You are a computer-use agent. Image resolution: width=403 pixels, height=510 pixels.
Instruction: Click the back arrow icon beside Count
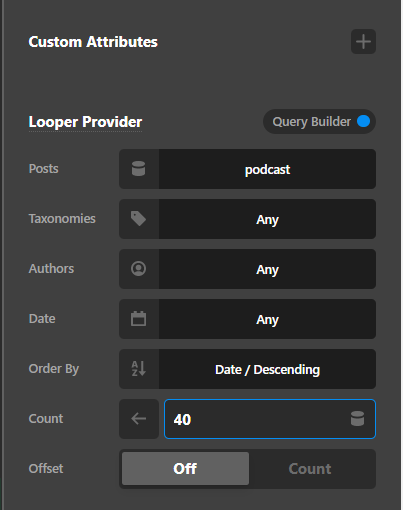(139, 419)
